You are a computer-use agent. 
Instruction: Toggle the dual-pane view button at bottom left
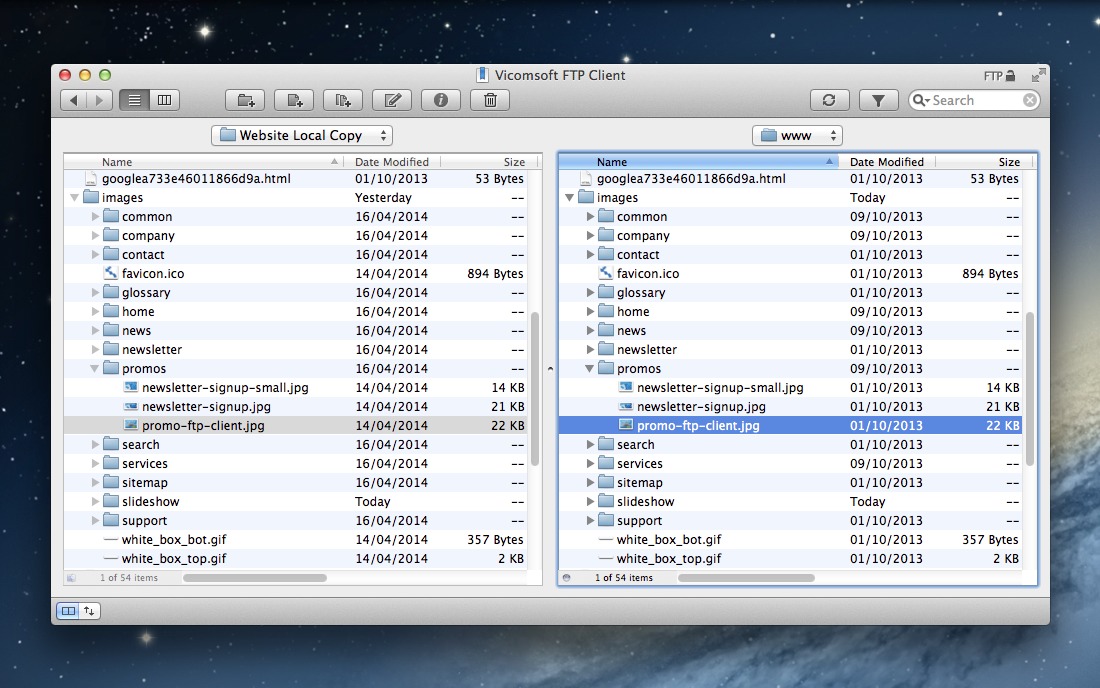click(68, 610)
